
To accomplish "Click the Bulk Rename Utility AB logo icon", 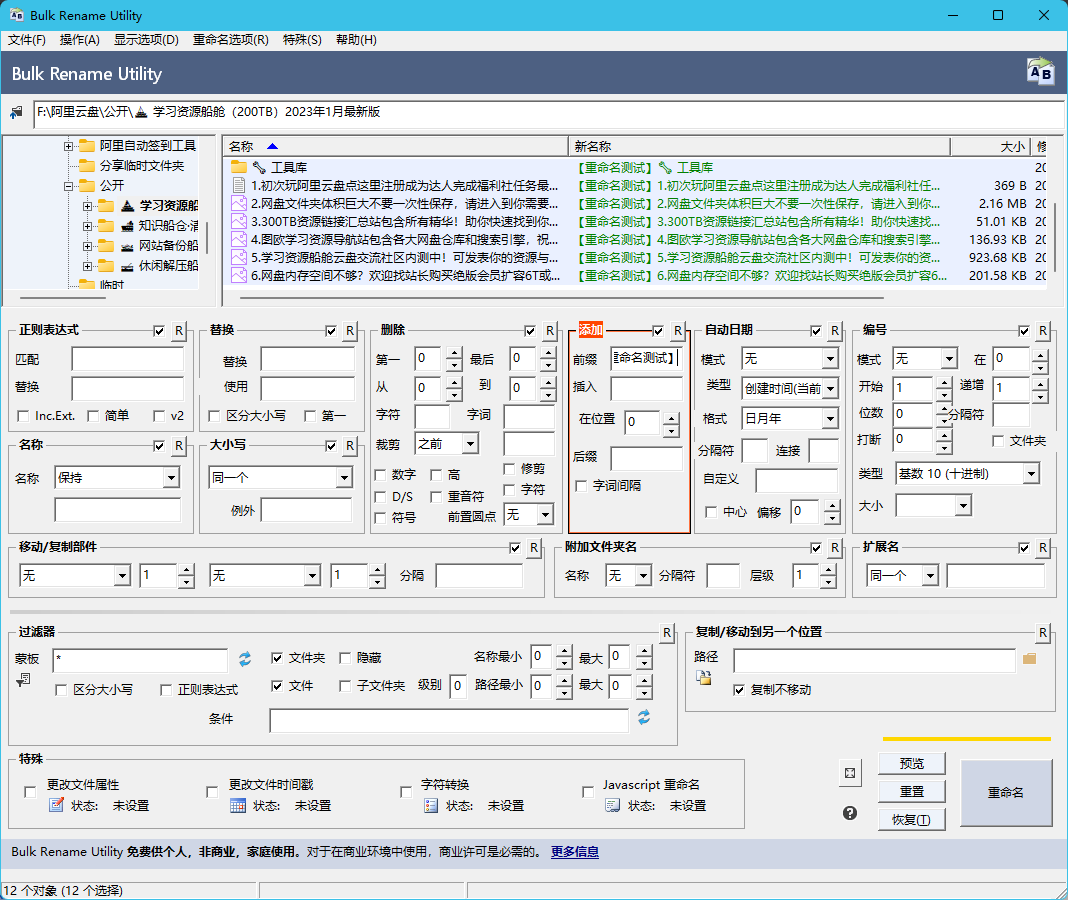I will click(x=1040, y=72).
